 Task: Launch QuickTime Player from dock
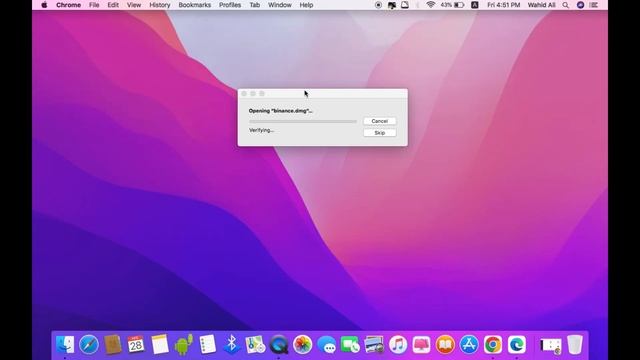(x=279, y=344)
